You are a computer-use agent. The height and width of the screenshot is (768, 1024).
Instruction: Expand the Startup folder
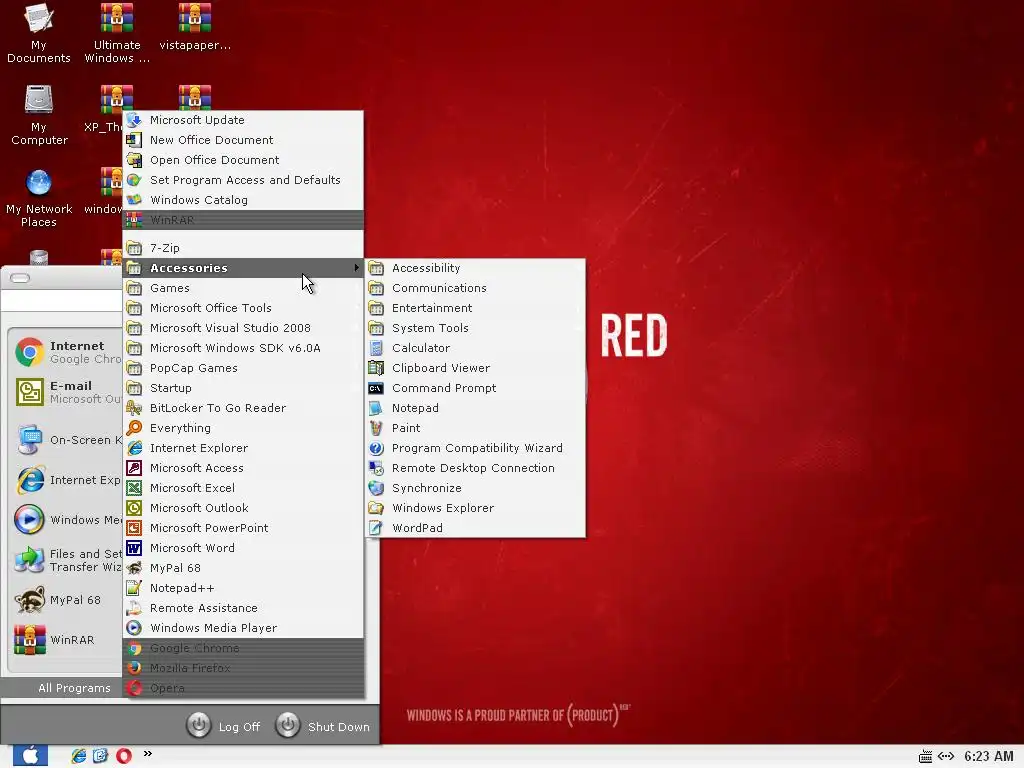(243, 388)
